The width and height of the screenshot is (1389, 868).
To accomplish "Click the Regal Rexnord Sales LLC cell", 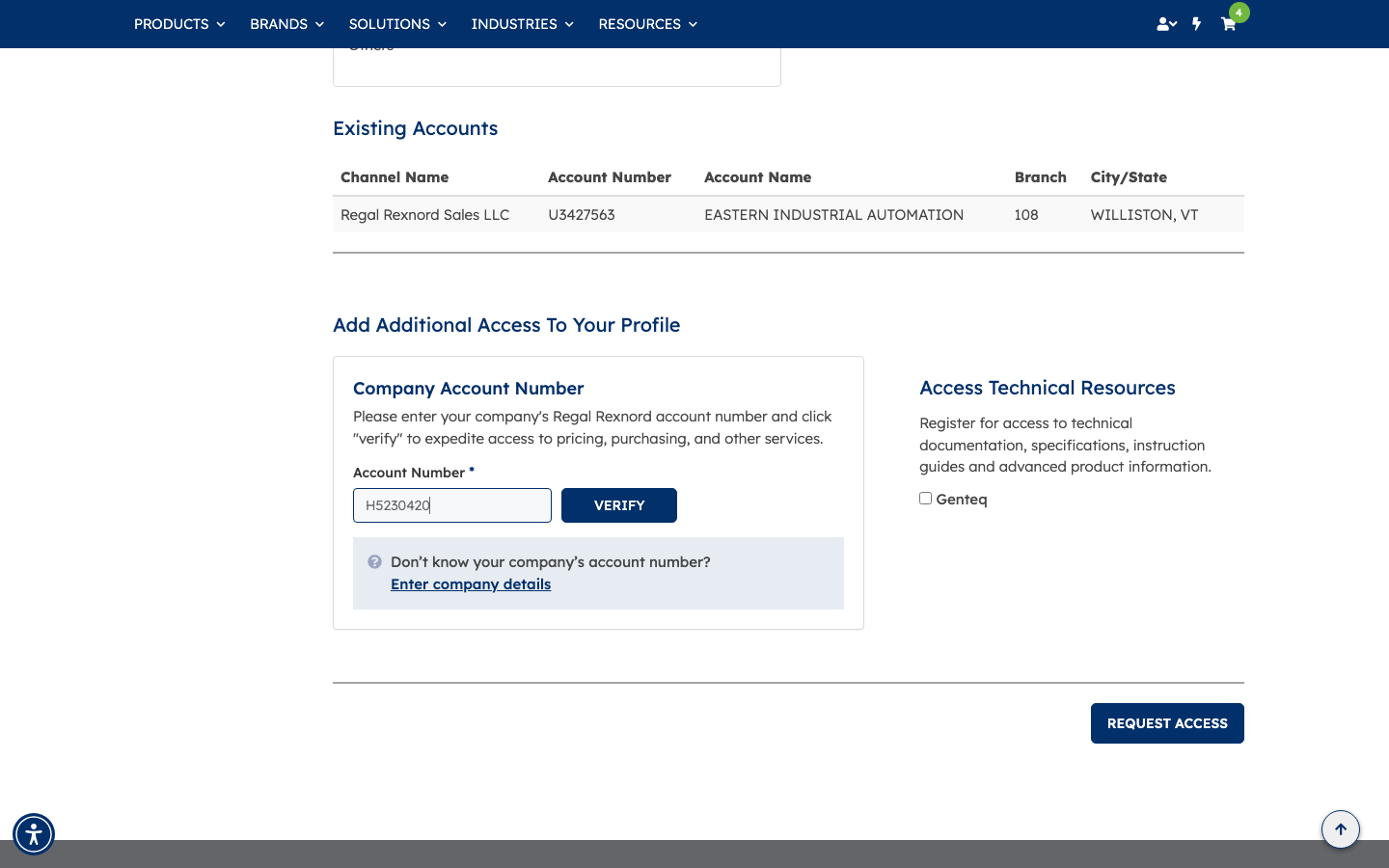I will [x=424, y=215].
